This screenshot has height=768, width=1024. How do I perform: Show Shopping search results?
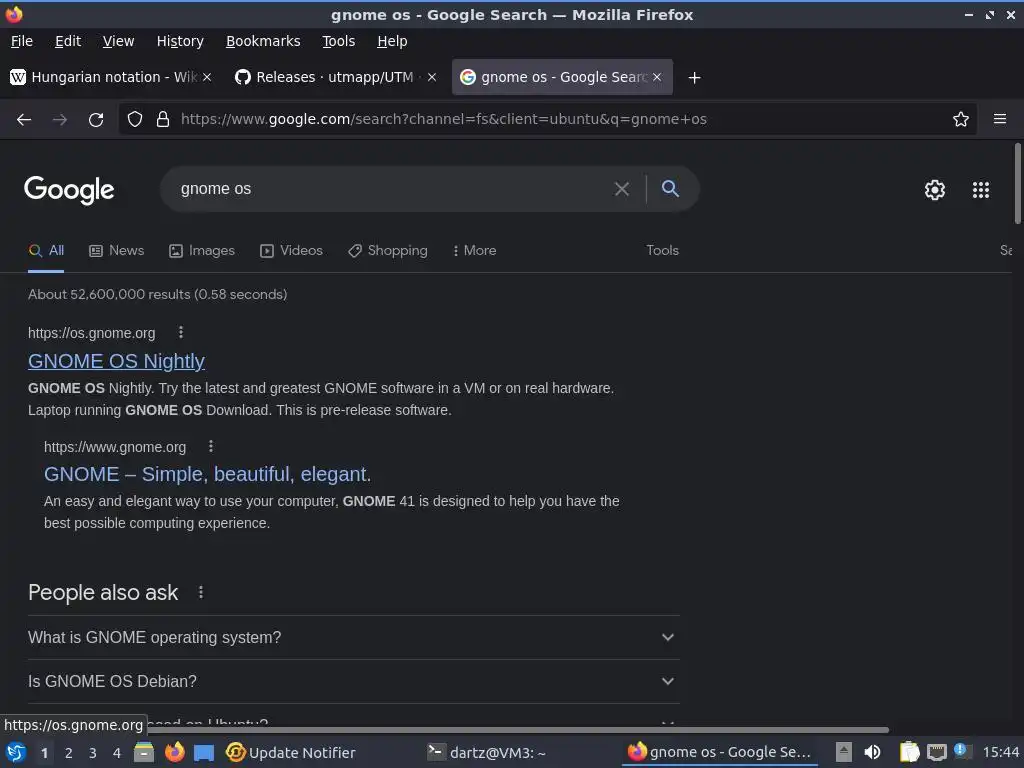[x=388, y=251]
